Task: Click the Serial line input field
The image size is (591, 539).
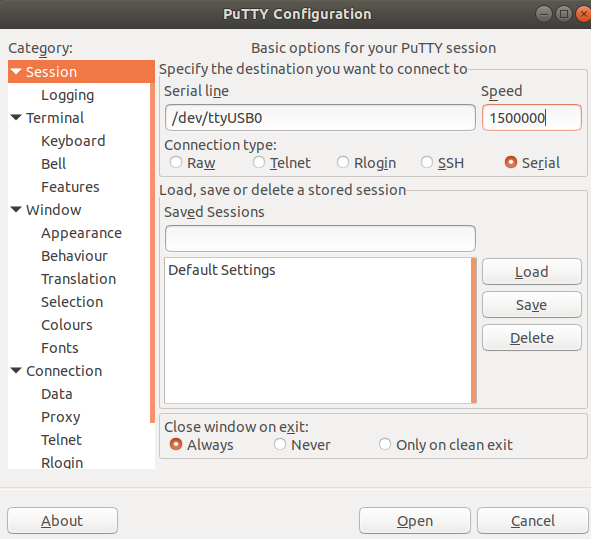Action: tap(320, 118)
